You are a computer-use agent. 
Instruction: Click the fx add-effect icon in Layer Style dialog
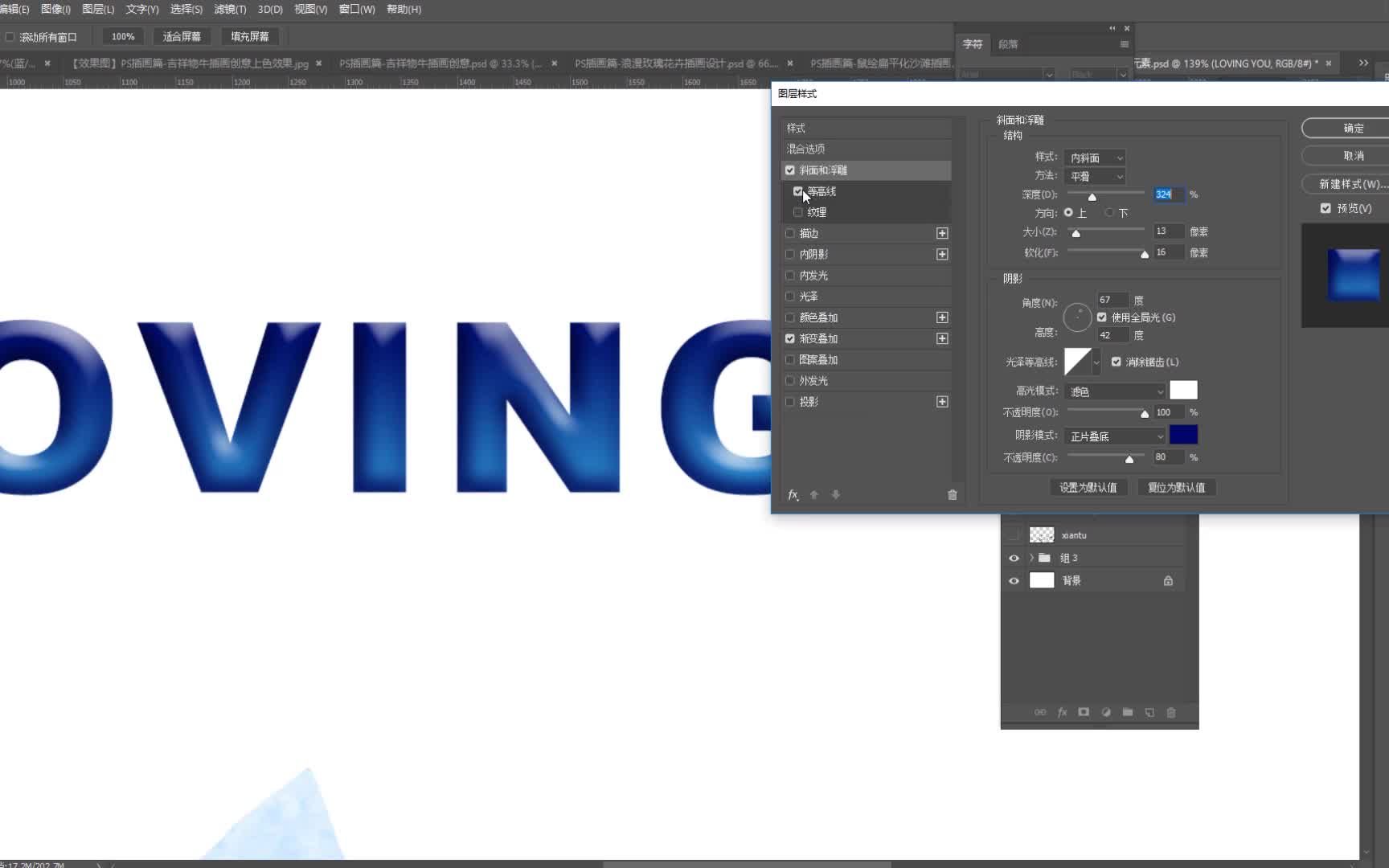click(x=793, y=495)
